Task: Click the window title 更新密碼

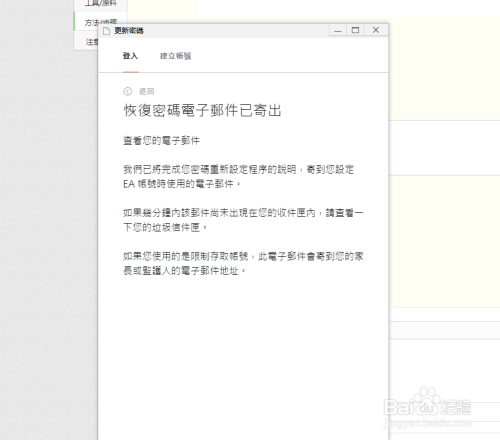Action: 129,31
